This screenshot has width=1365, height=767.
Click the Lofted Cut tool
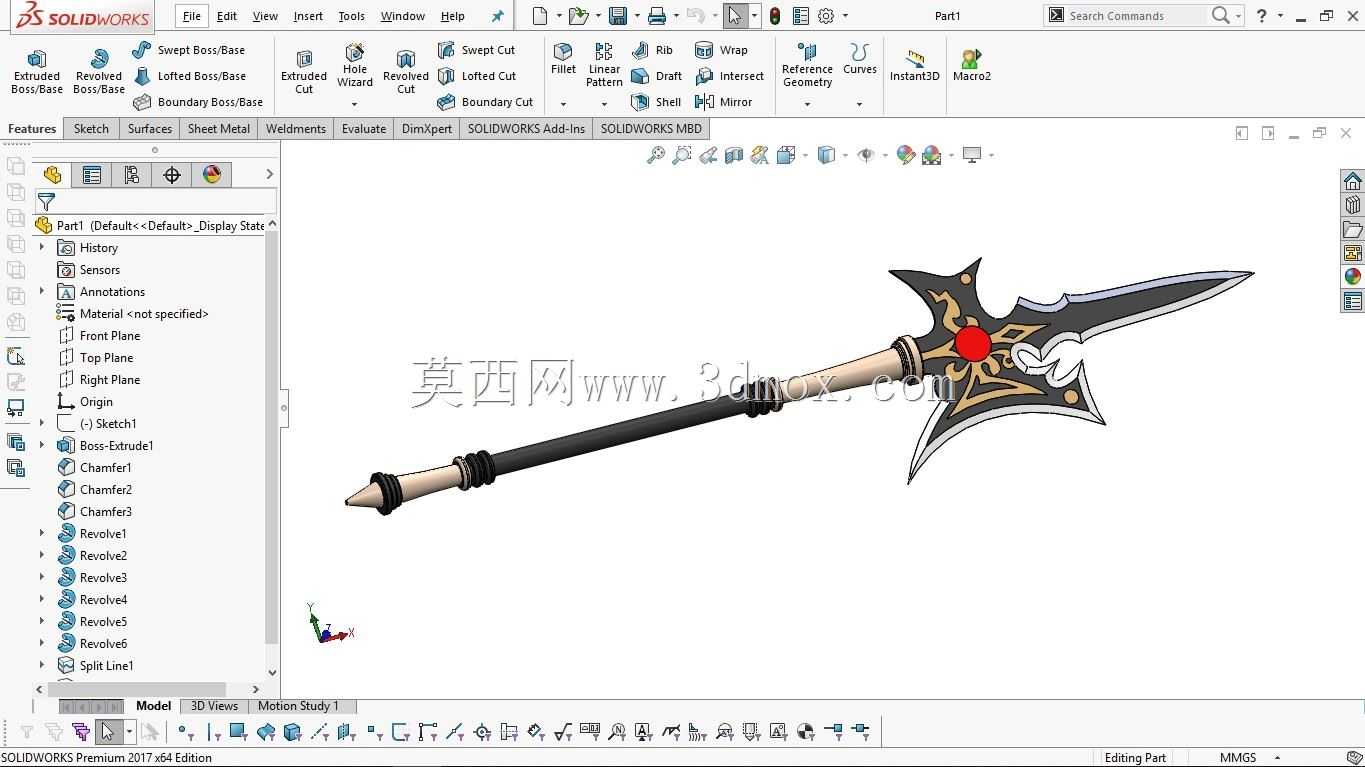click(x=477, y=76)
